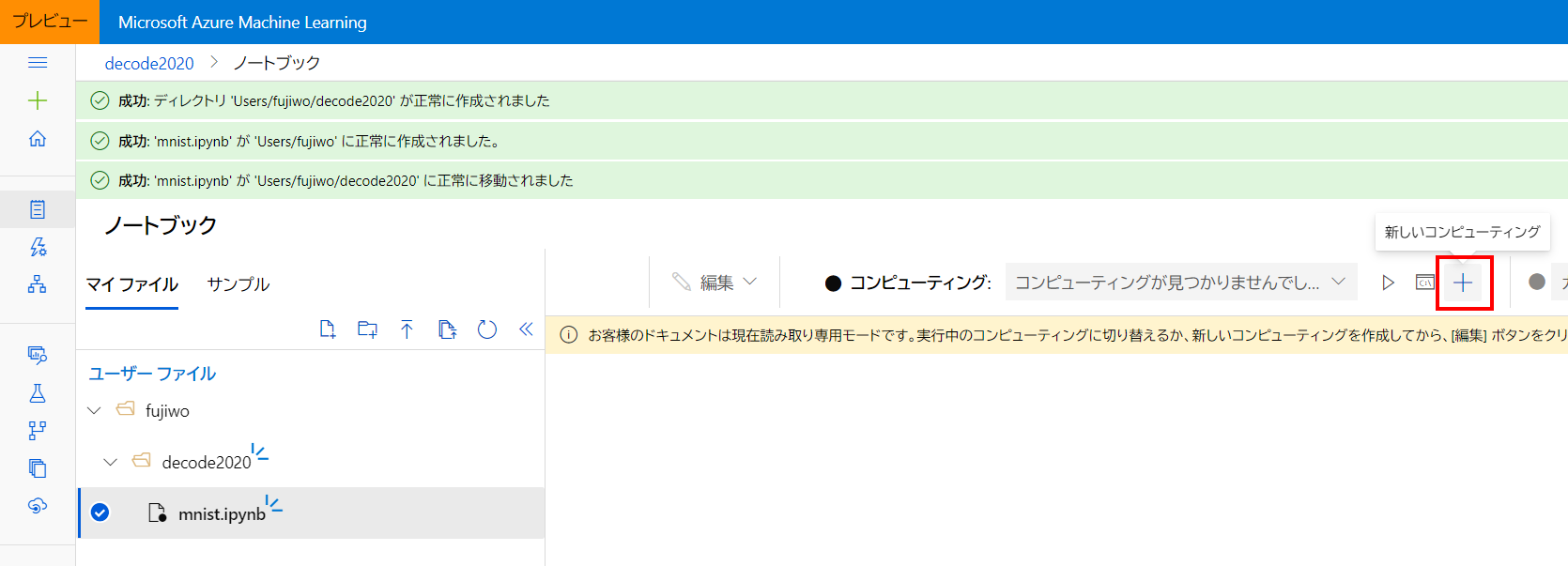
Task: Click the read-only mode warning text
Action: coord(1077,335)
